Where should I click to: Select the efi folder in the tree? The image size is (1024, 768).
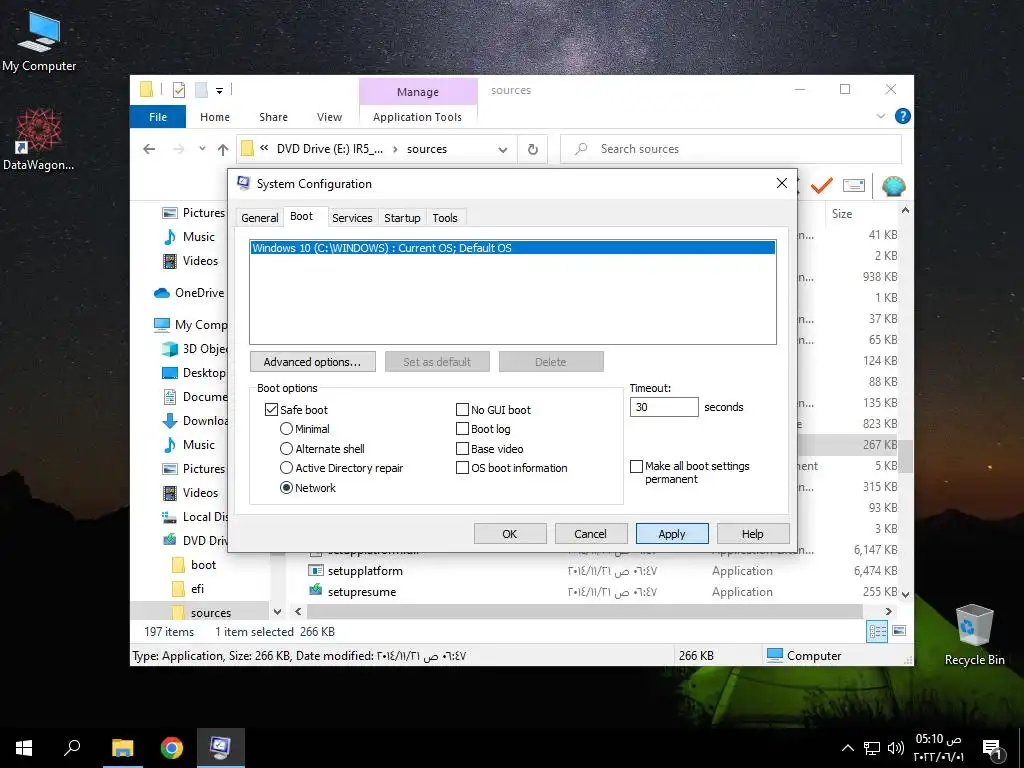(197, 589)
